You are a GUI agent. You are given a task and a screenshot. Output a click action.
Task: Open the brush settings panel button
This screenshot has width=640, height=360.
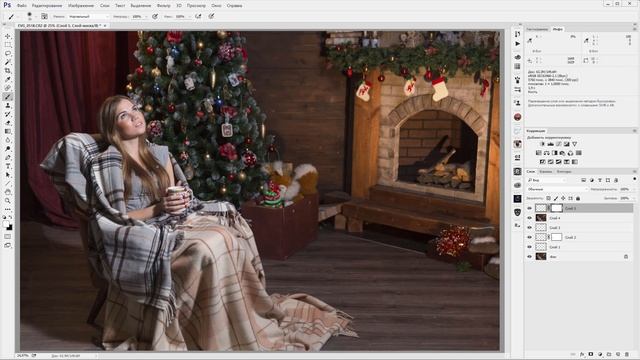[x=44, y=16]
